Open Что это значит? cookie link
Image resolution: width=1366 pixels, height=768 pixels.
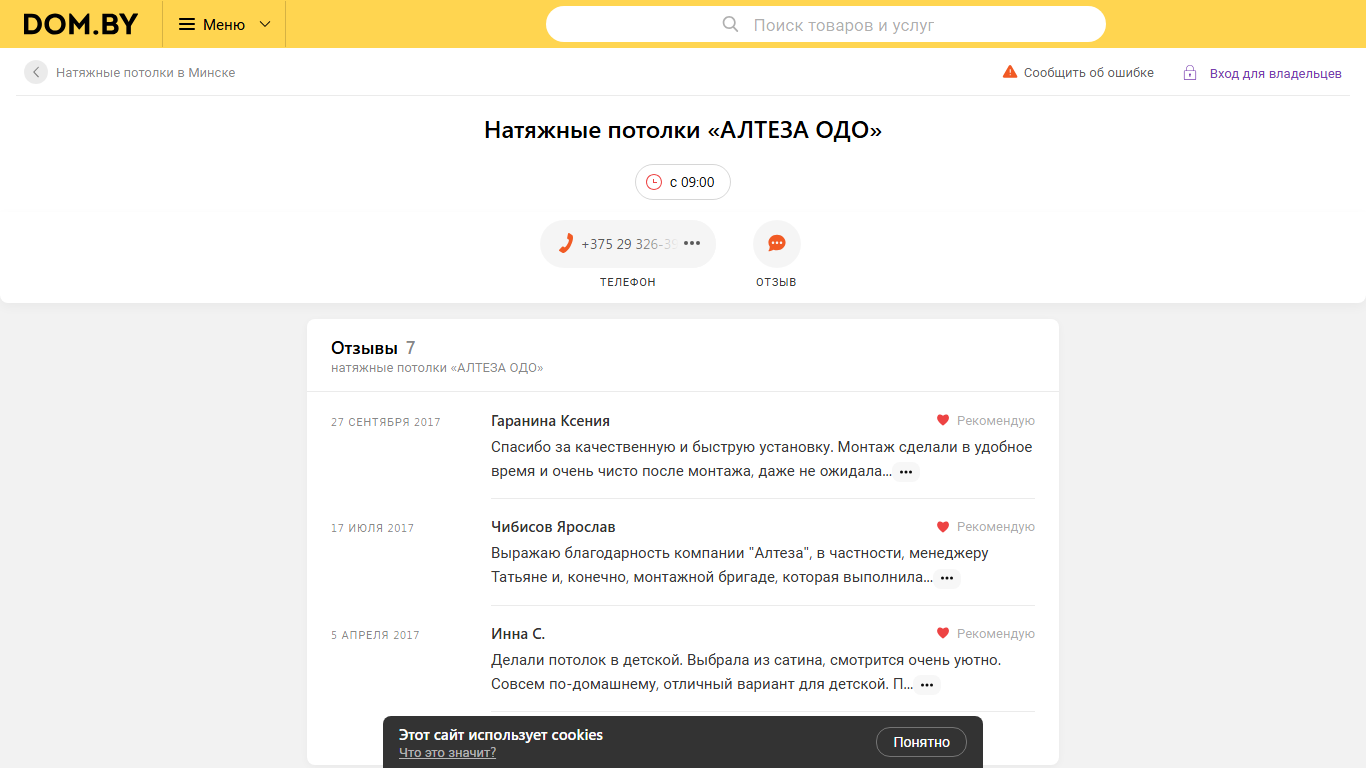point(447,752)
